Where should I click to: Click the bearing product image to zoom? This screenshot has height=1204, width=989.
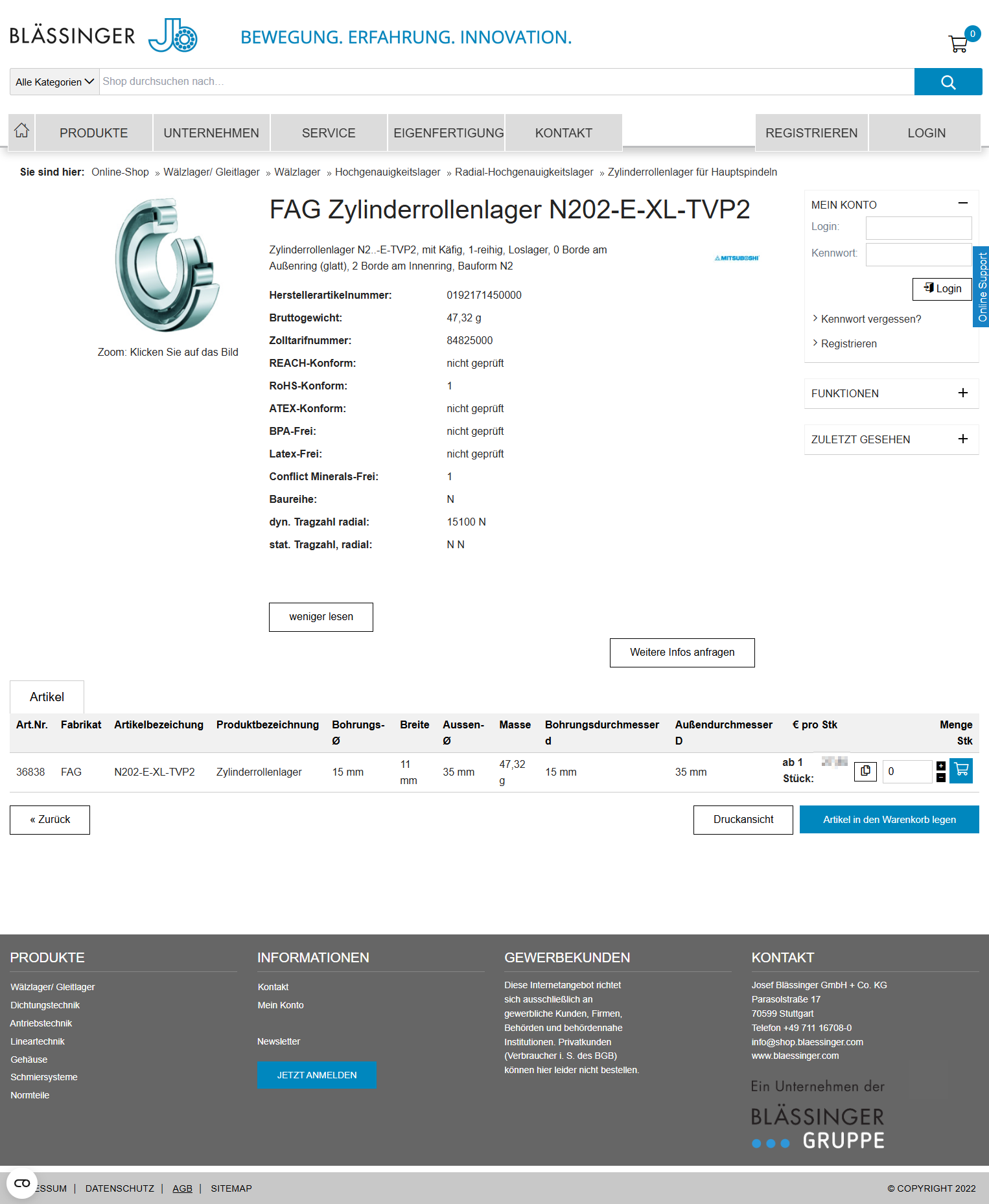pyautogui.click(x=167, y=265)
